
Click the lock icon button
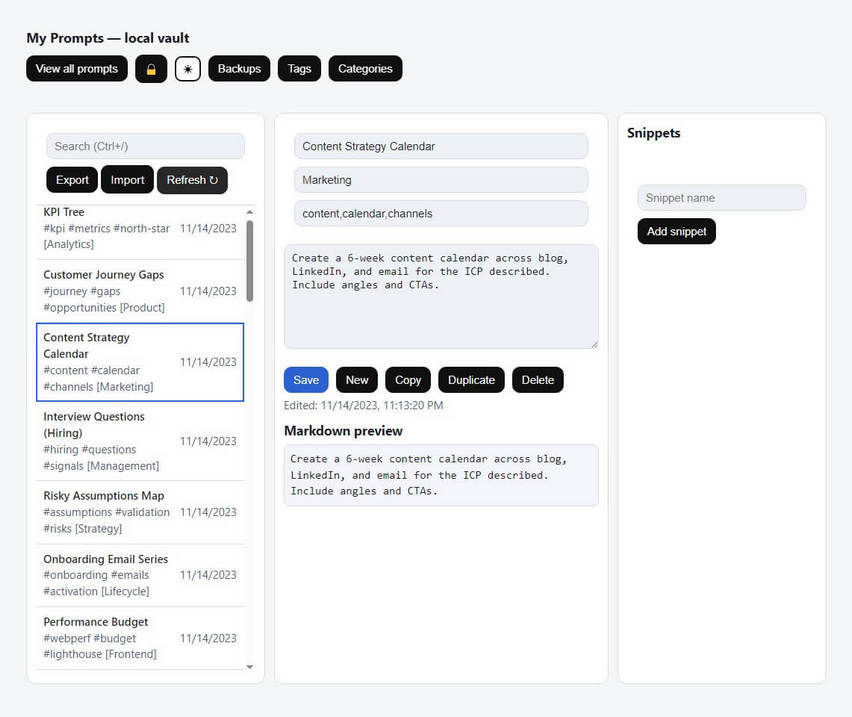coord(151,69)
